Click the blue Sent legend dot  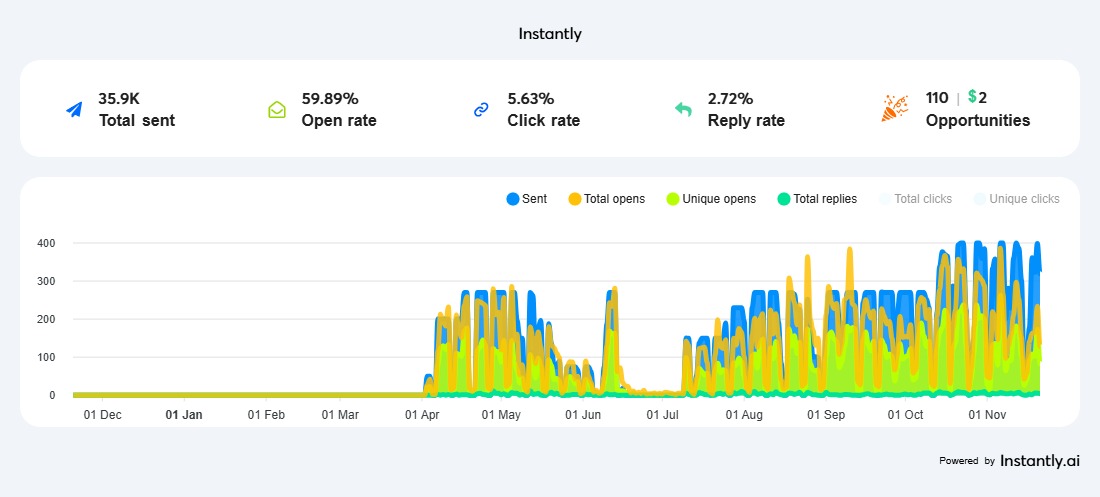[513, 199]
